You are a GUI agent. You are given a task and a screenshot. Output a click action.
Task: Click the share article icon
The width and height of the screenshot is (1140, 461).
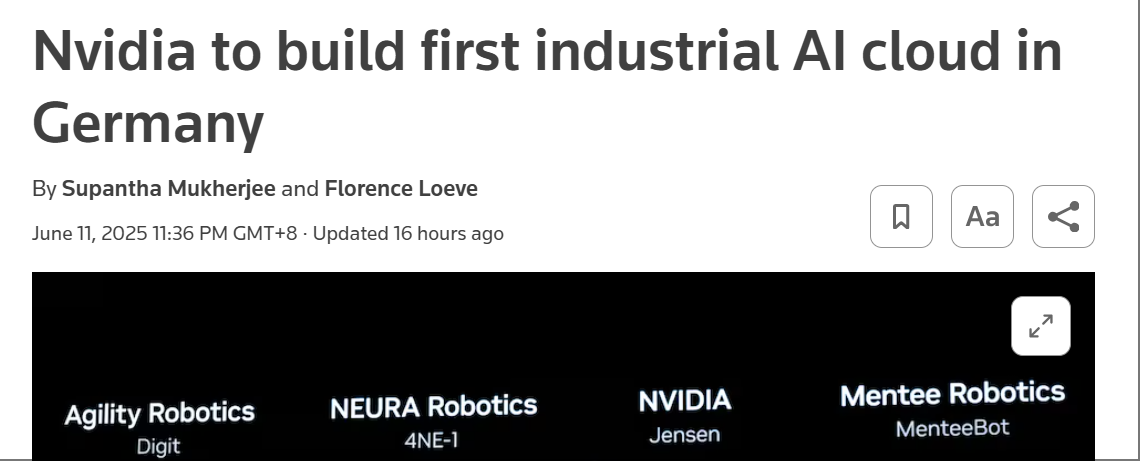click(1063, 216)
